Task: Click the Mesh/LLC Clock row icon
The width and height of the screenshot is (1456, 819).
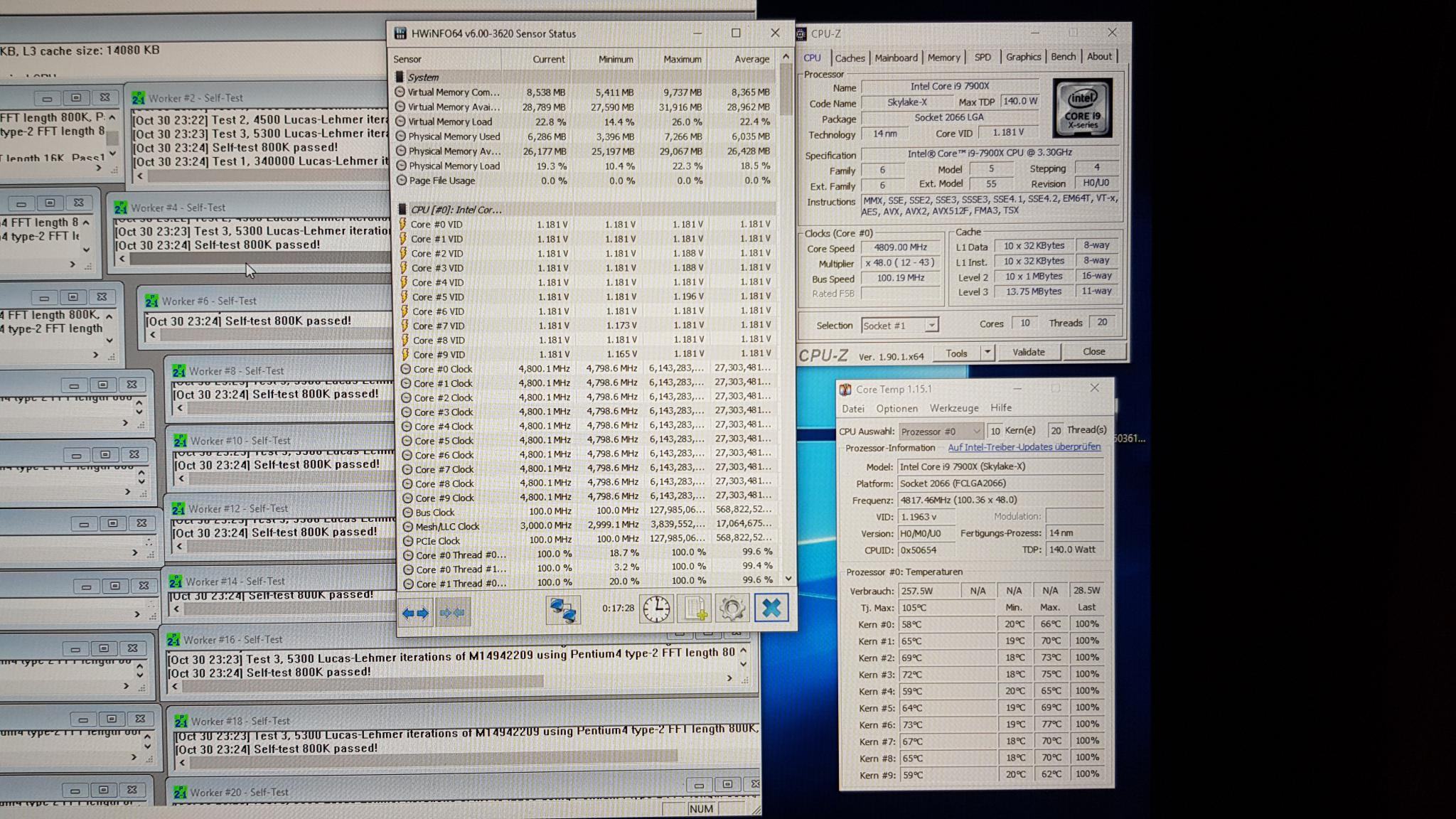Action: (x=407, y=527)
